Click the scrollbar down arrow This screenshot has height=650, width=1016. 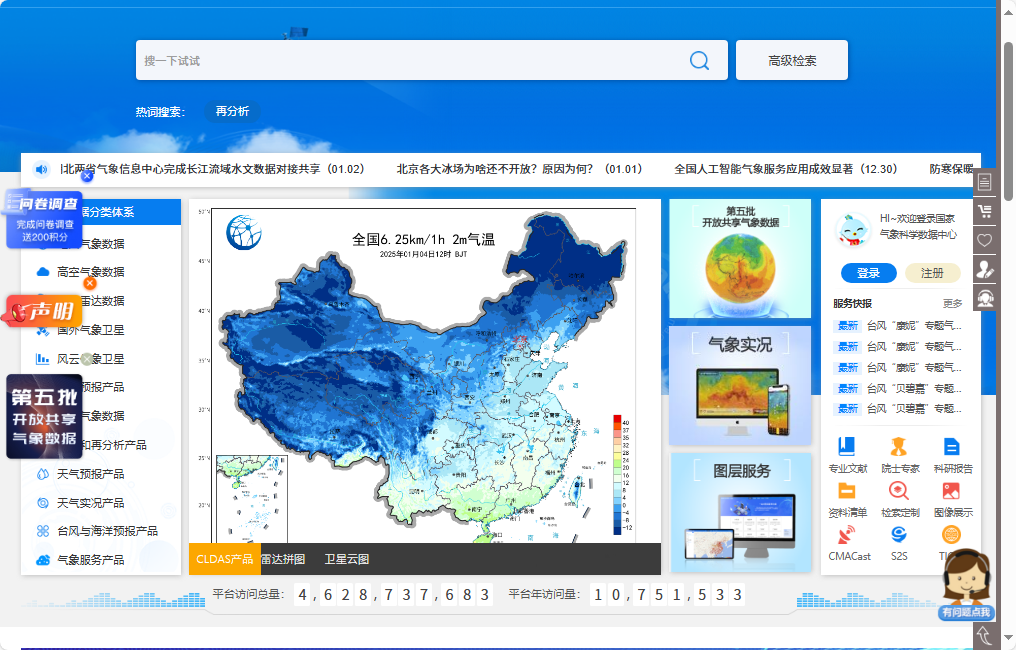pyautogui.click(x=1008, y=640)
